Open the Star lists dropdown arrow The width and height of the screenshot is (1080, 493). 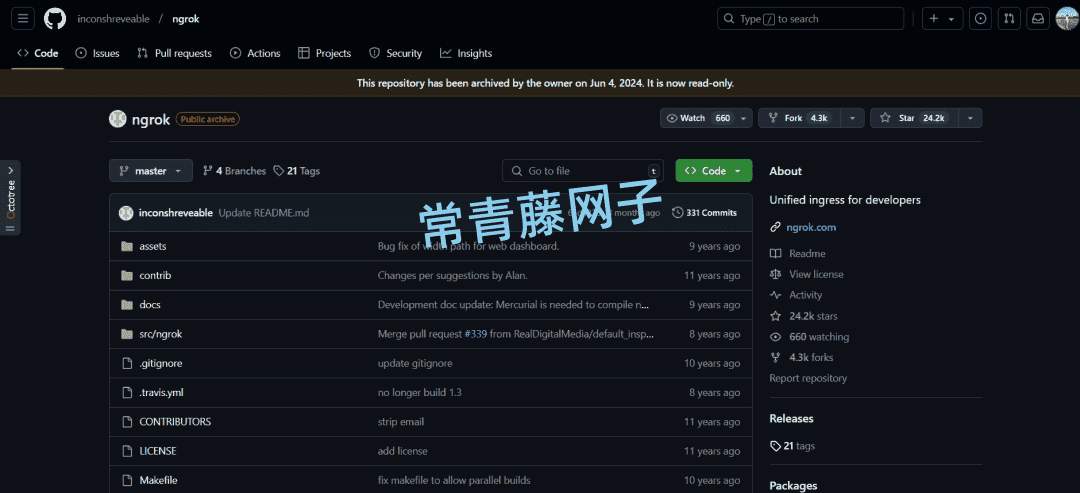pos(969,118)
